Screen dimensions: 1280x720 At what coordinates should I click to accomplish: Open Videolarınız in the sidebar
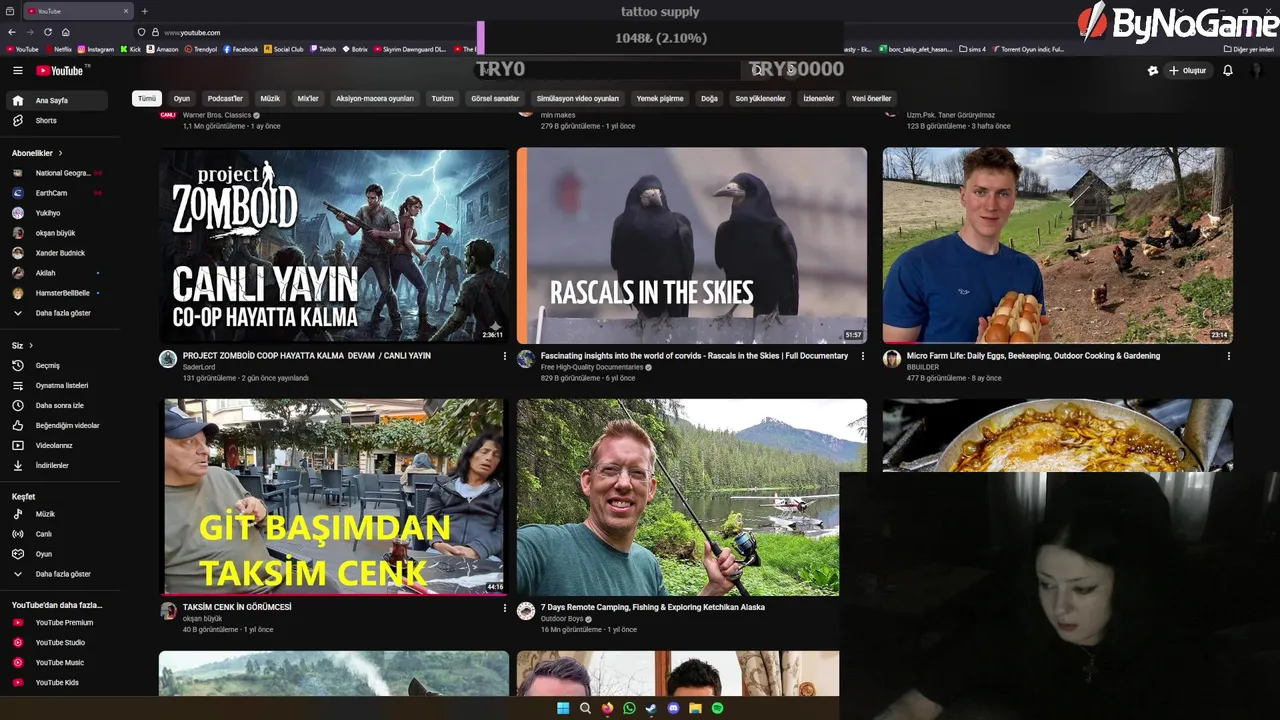tap(55, 446)
